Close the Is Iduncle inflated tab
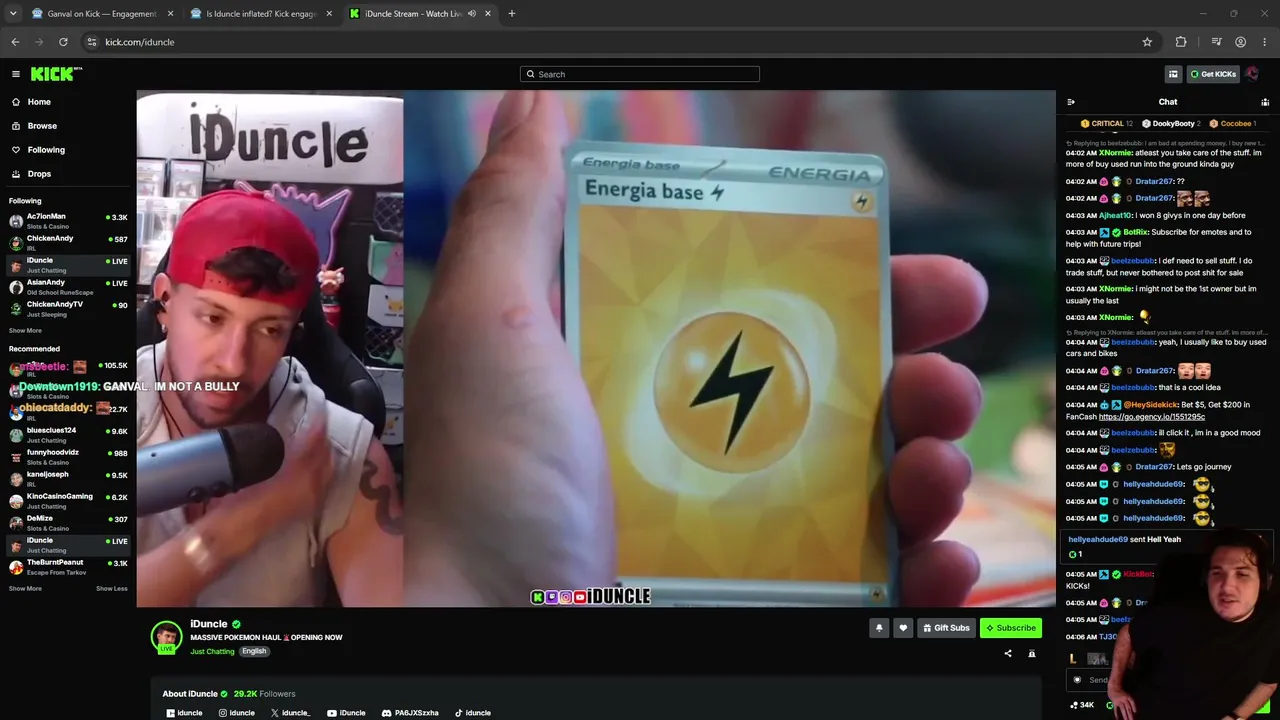This screenshot has height=720, width=1280. [330, 14]
